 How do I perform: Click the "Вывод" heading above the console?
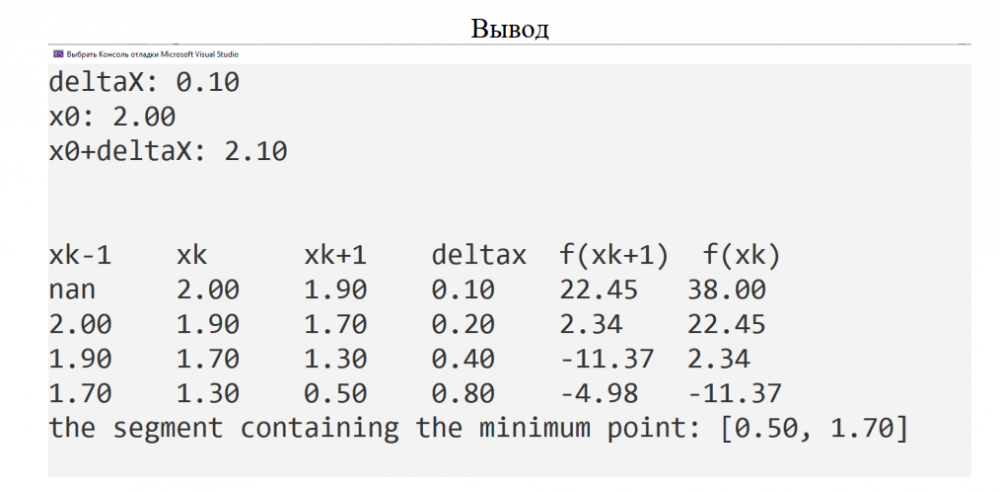coord(510,28)
